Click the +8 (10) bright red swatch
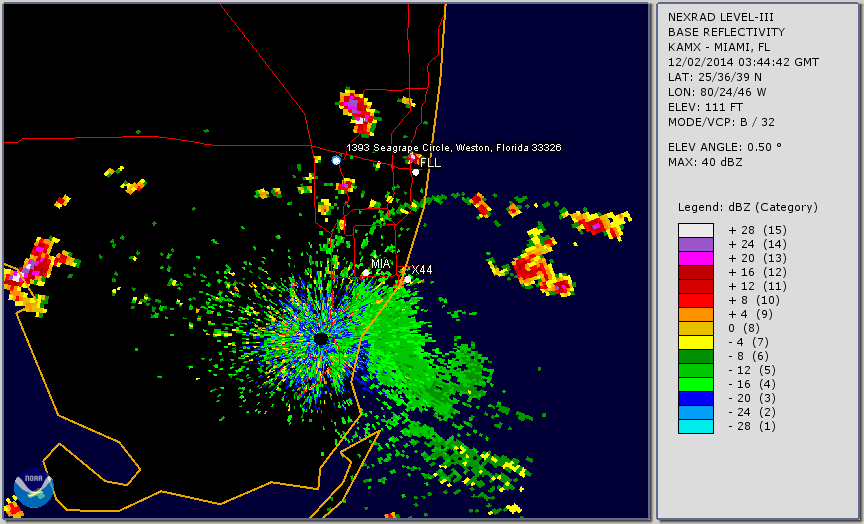The width and height of the screenshot is (864, 524). pos(695,300)
